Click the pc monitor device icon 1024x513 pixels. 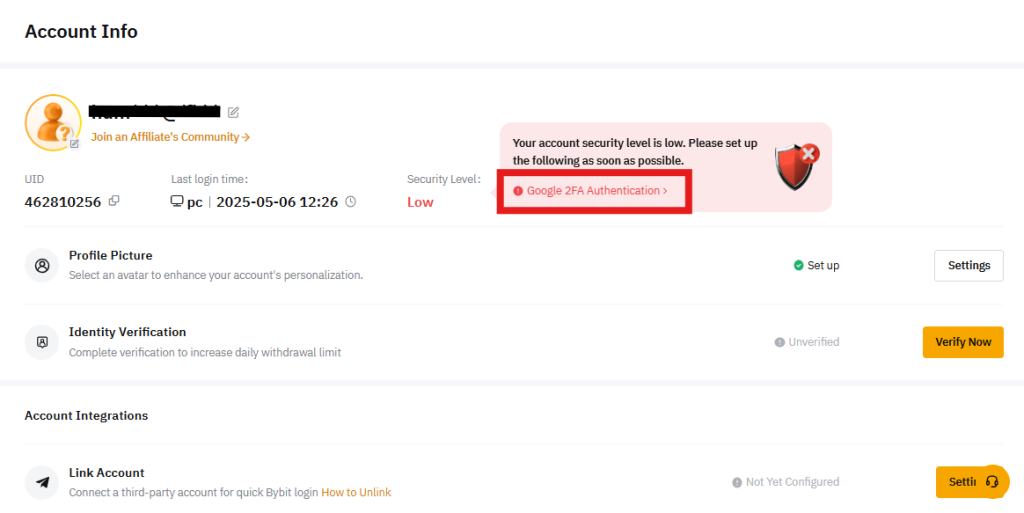click(x=176, y=201)
